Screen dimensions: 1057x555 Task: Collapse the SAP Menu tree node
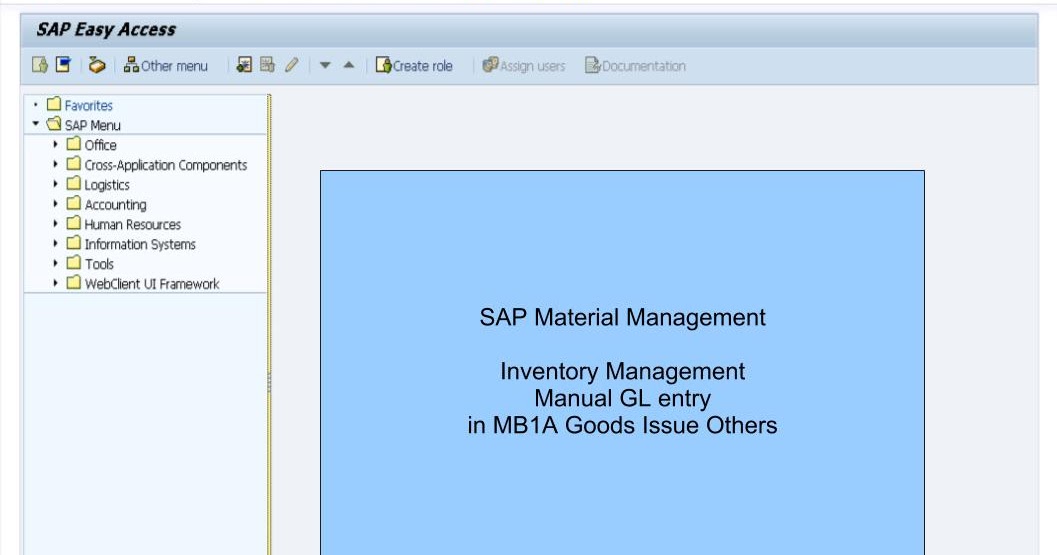[x=36, y=124]
